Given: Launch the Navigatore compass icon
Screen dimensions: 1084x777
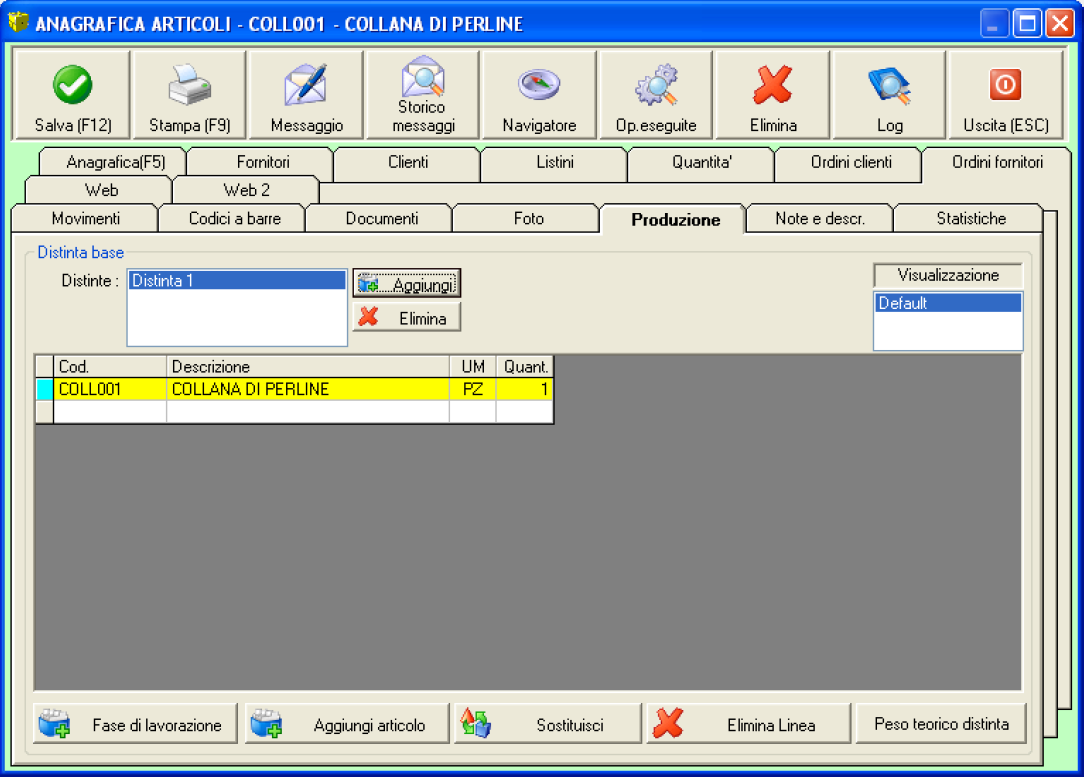Looking at the screenshot, I should point(539,86).
